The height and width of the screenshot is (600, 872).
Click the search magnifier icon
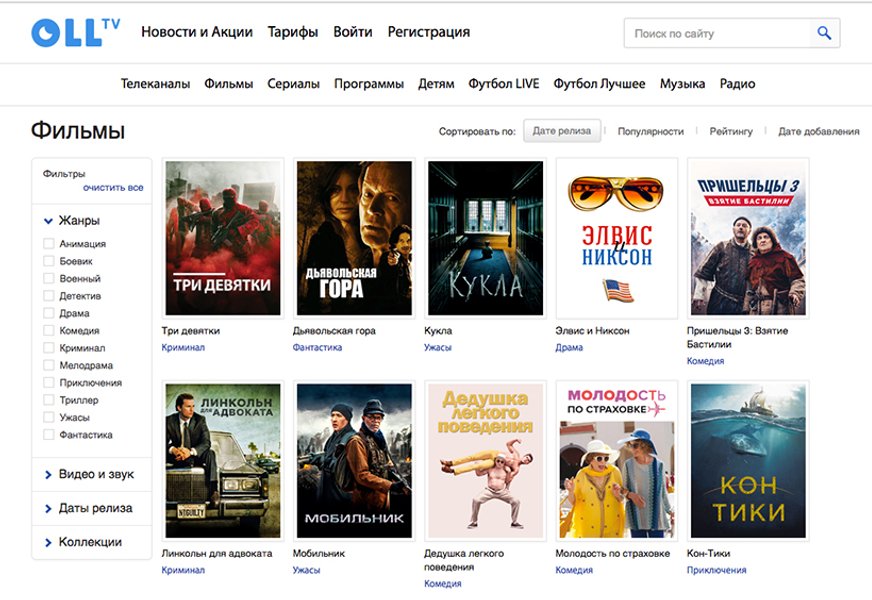pos(824,33)
